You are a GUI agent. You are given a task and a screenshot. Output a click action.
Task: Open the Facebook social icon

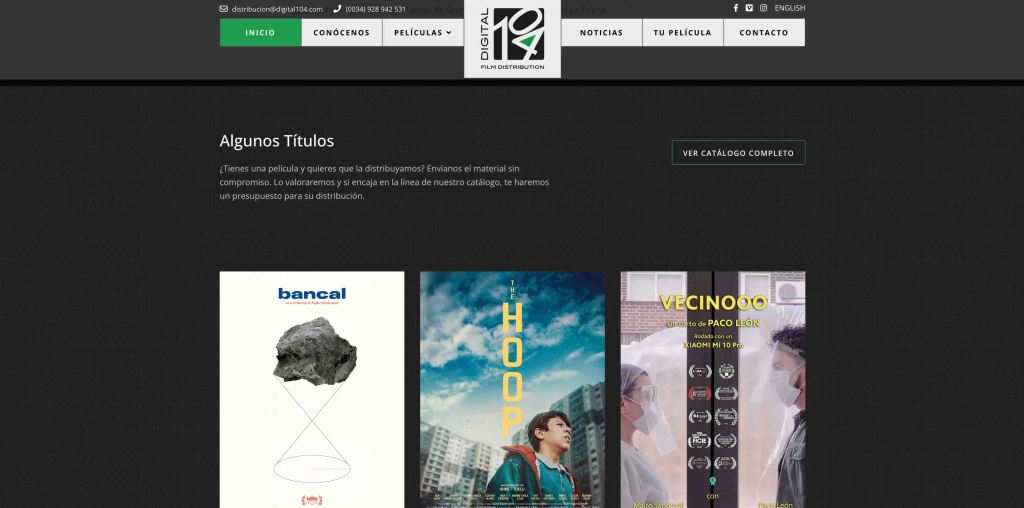click(x=736, y=8)
